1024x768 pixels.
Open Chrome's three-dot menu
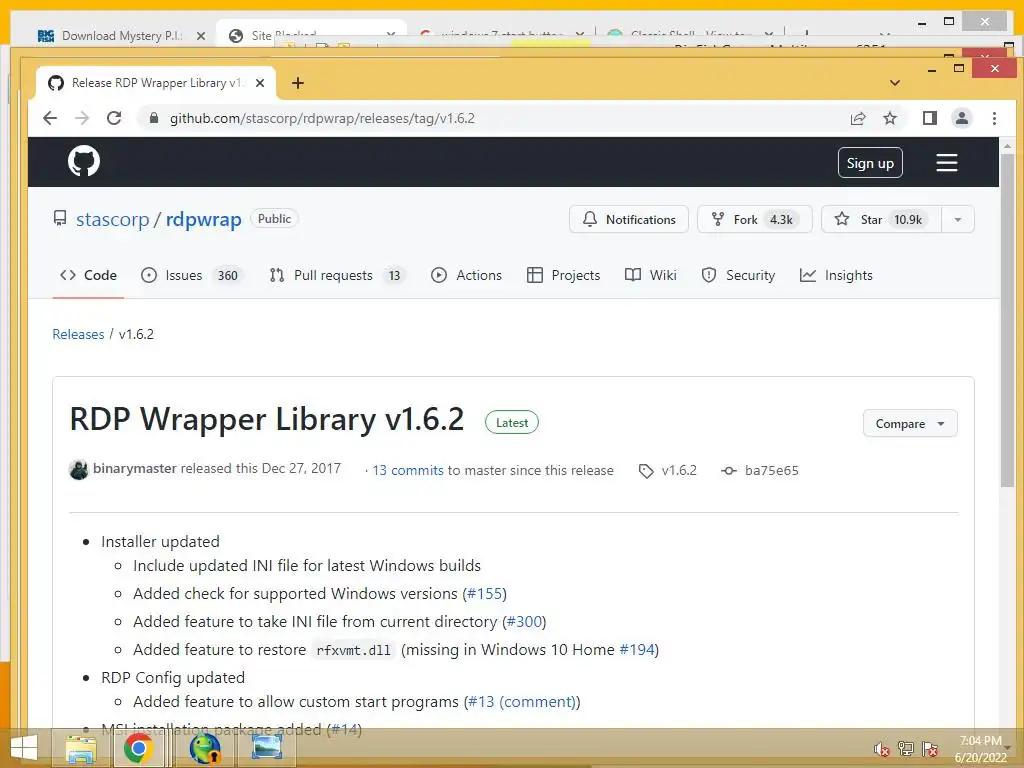(x=994, y=118)
